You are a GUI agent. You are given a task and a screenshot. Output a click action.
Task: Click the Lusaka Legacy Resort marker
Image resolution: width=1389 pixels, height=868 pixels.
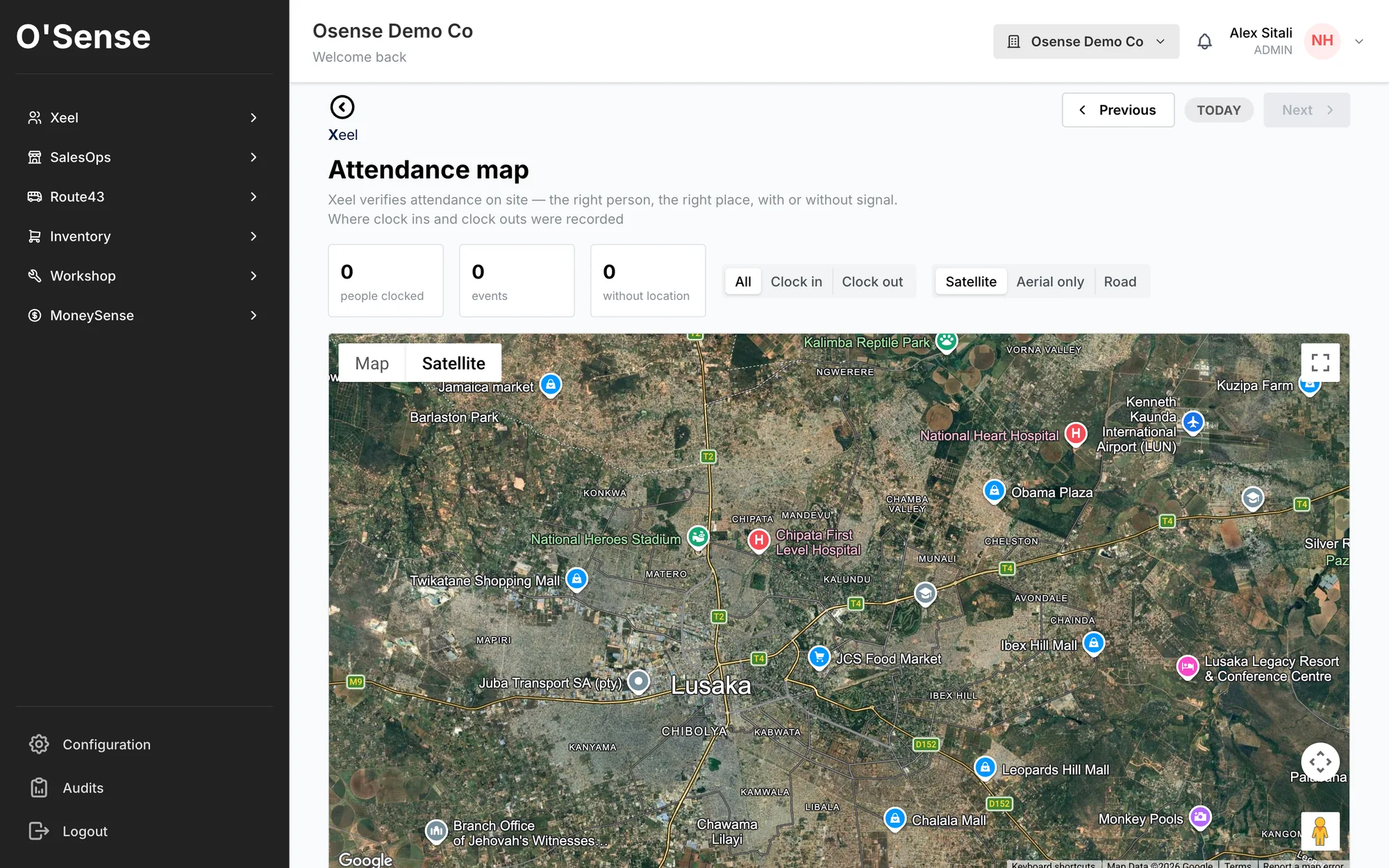[1188, 667]
